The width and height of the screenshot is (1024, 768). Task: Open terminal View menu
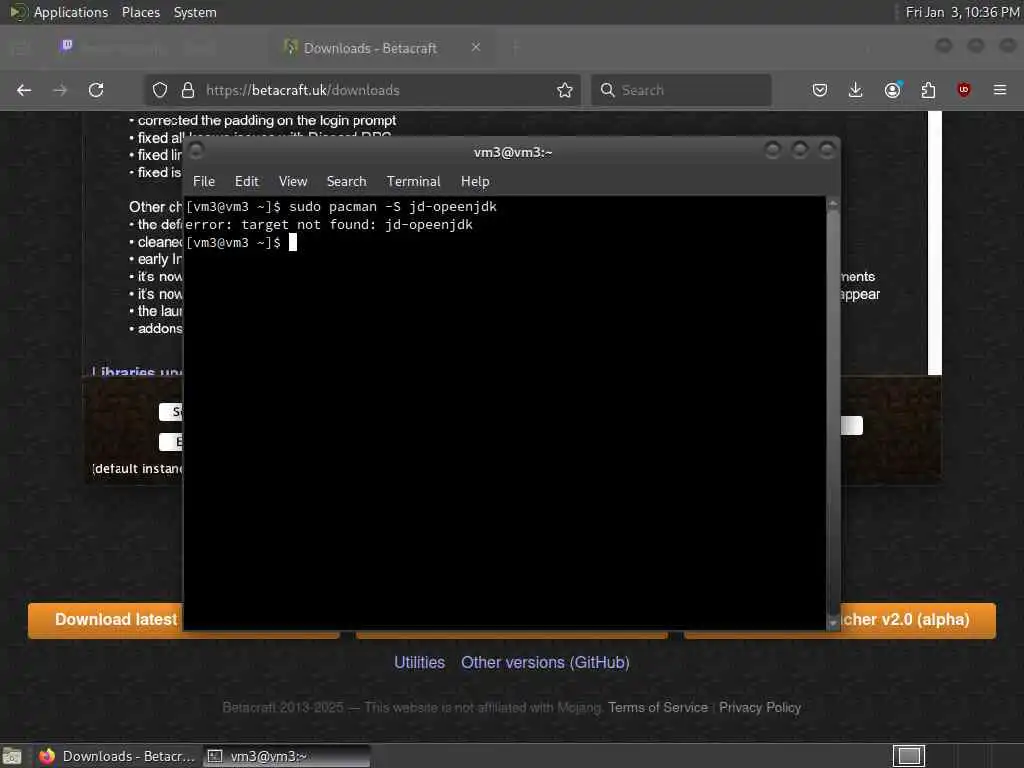point(293,182)
